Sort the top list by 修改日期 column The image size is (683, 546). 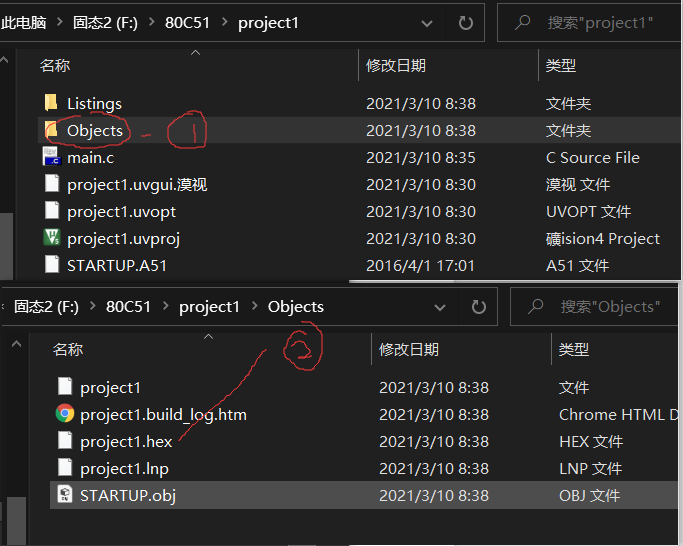pos(396,65)
